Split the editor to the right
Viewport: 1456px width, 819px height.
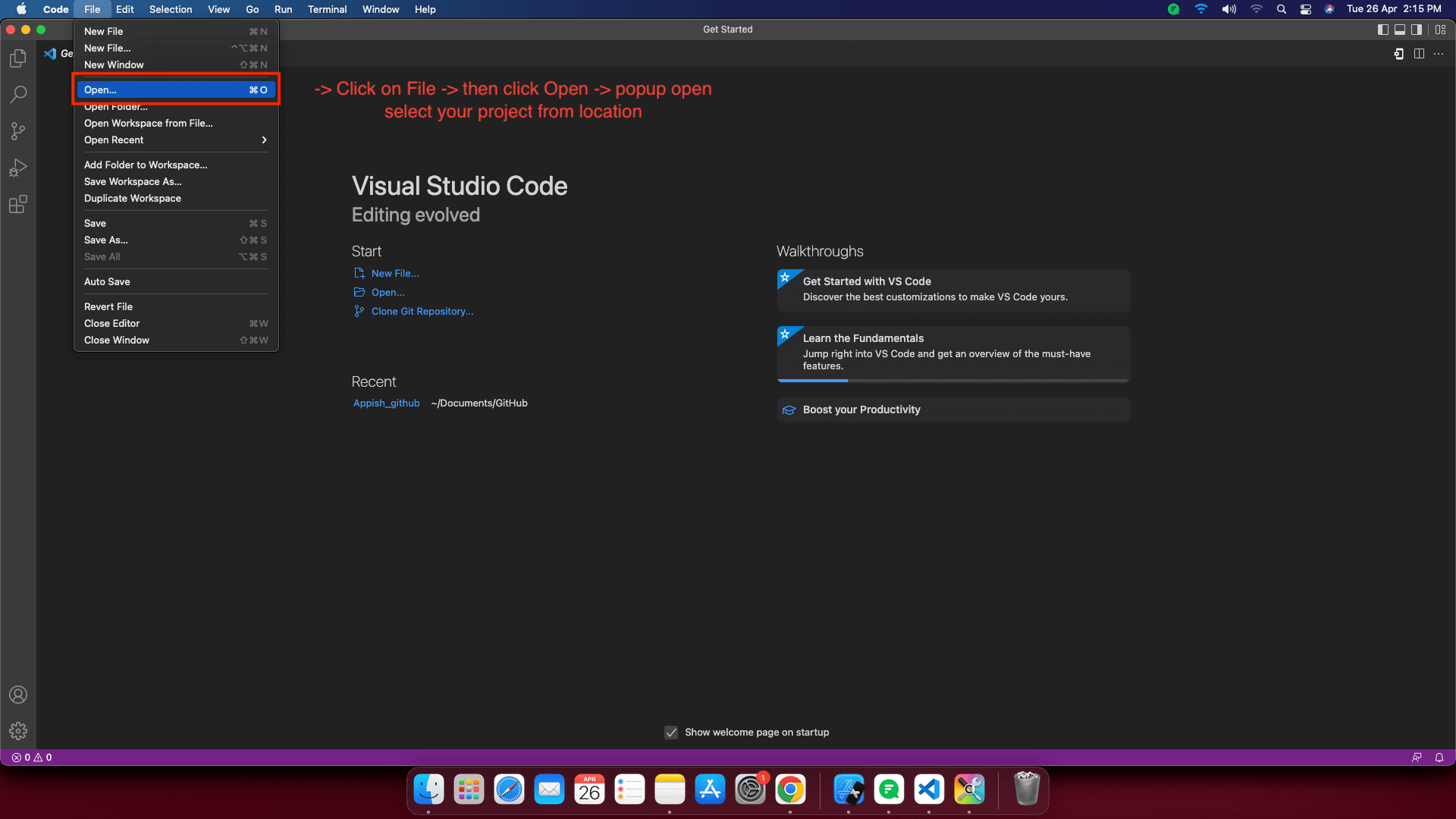click(1419, 54)
